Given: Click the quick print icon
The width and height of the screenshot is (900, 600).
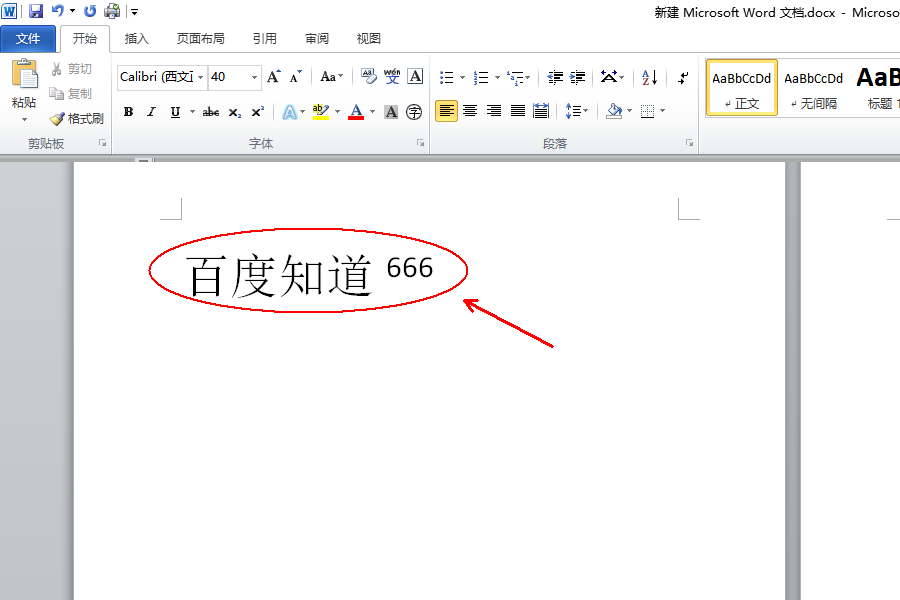Looking at the screenshot, I should 112,11.
